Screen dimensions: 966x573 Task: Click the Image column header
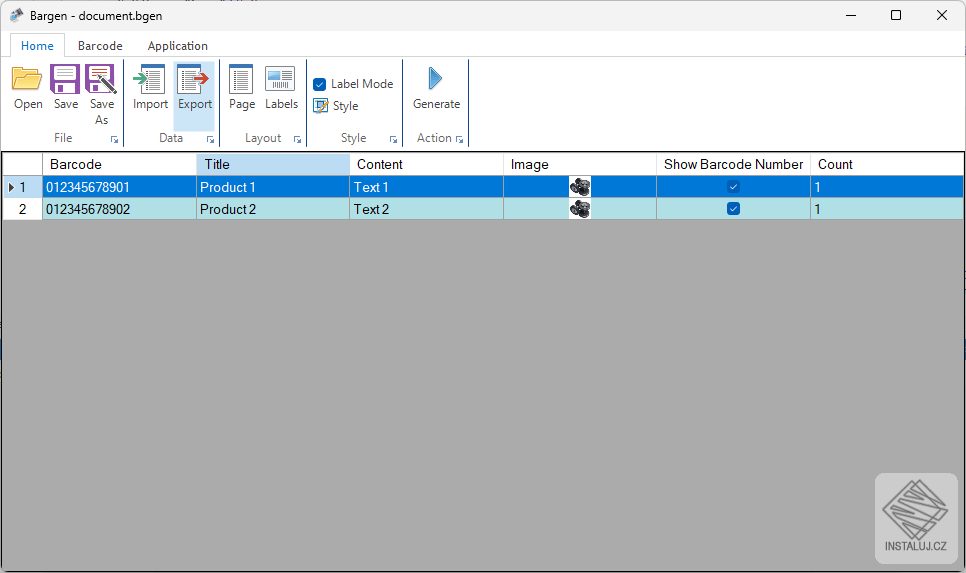tap(580, 165)
